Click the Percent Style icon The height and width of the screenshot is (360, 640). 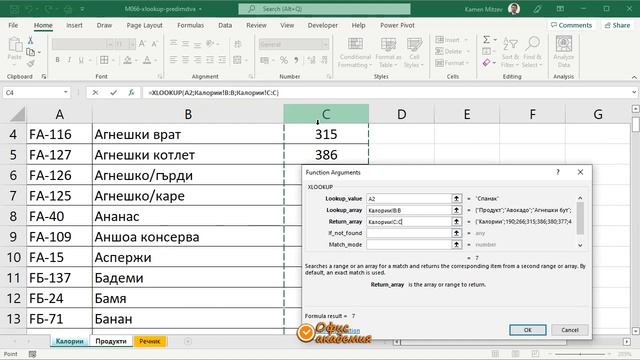[x=284, y=60]
